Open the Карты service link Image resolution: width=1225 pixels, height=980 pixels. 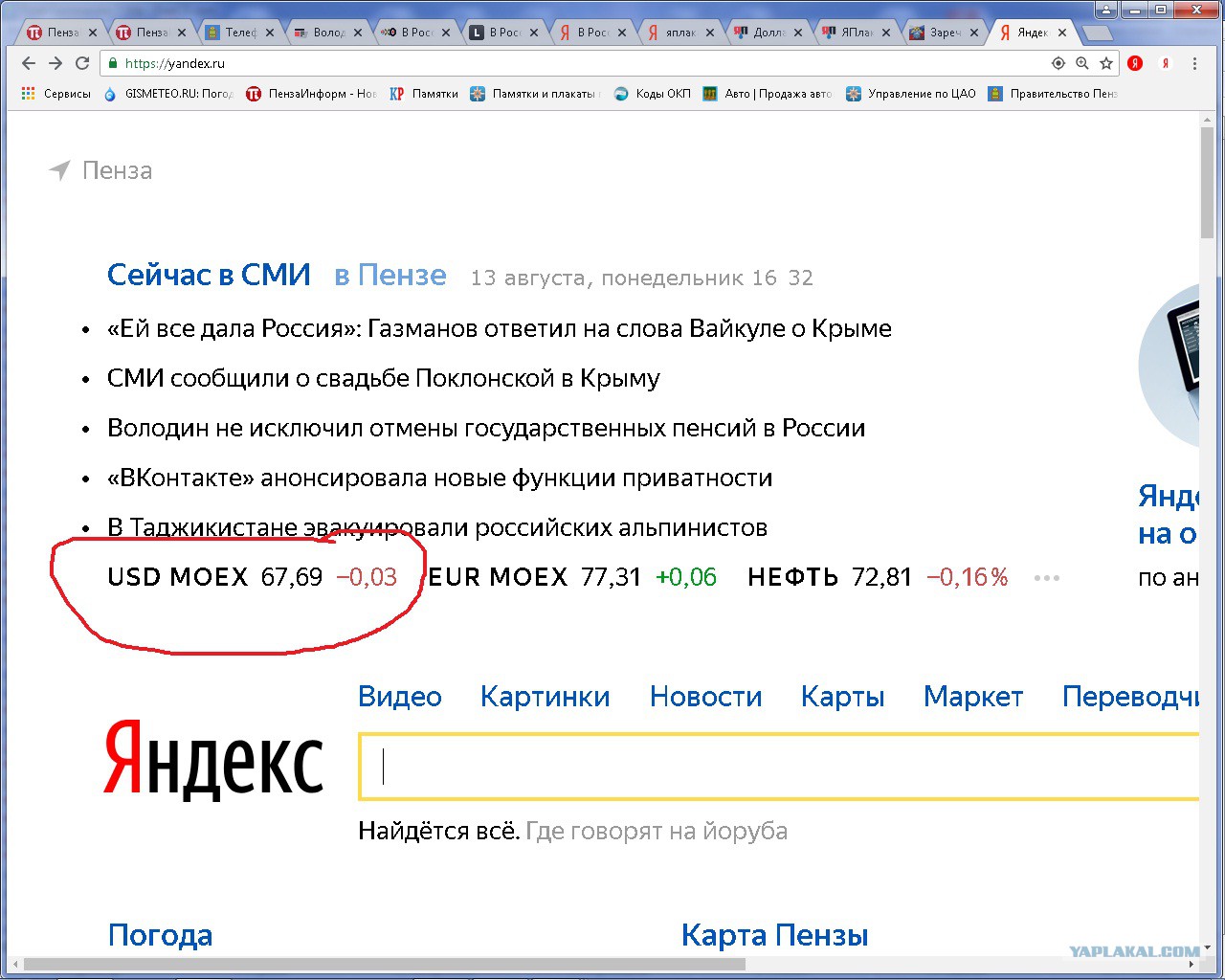click(x=843, y=697)
